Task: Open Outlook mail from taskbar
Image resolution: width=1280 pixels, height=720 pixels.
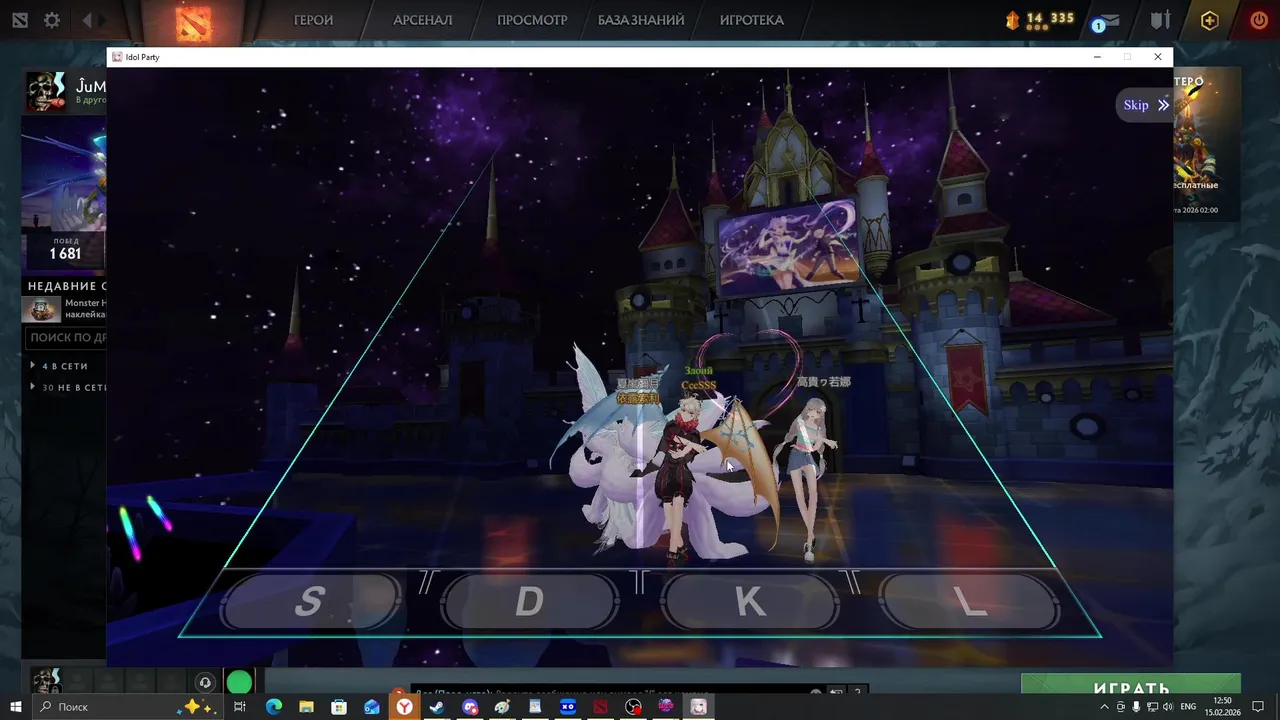Action: click(x=372, y=707)
